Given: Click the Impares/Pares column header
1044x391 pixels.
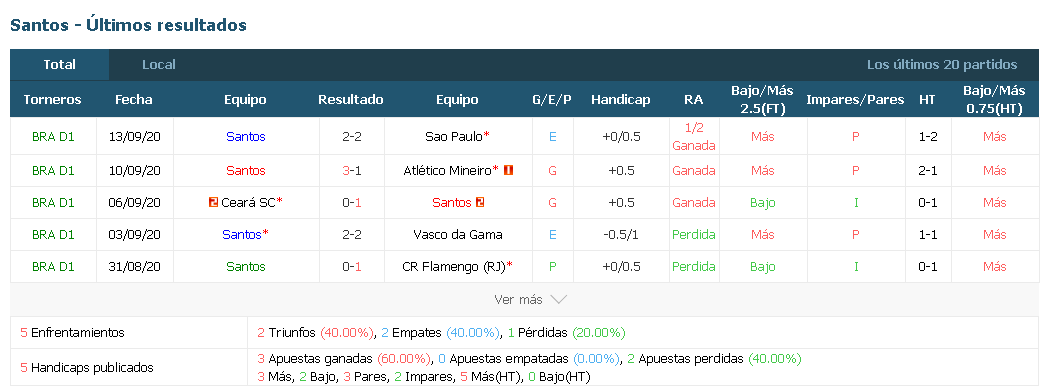Looking at the screenshot, I should 855,99.
